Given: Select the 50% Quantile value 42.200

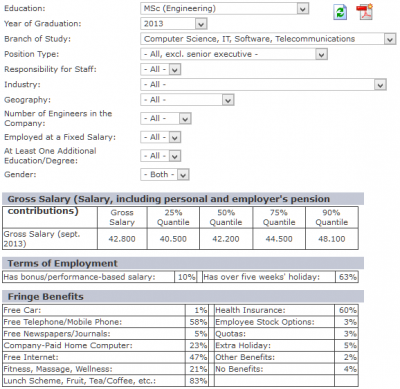Looking at the screenshot, I should pyautogui.click(x=226, y=239).
